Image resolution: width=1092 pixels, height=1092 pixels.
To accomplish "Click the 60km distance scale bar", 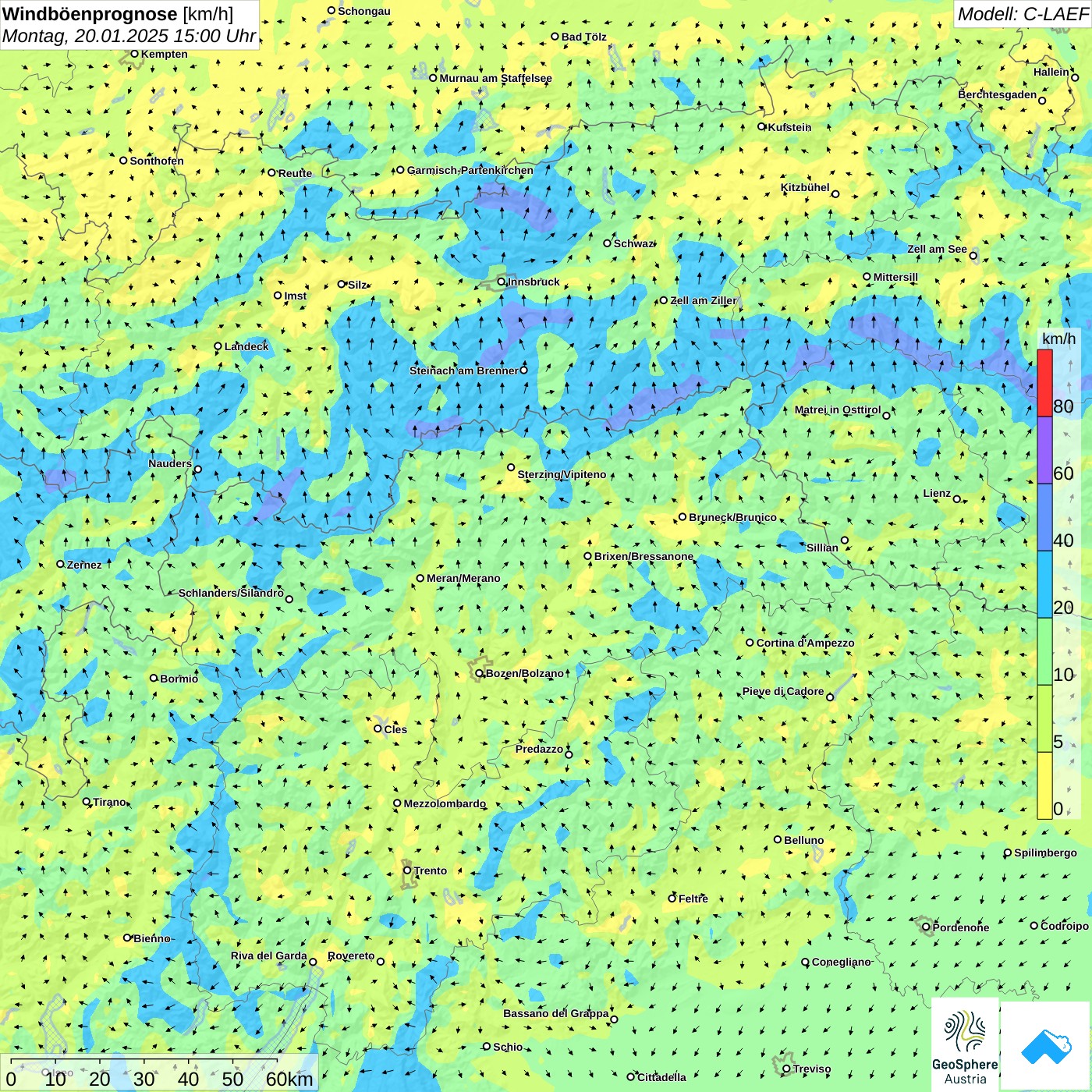I will [144, 1062].
